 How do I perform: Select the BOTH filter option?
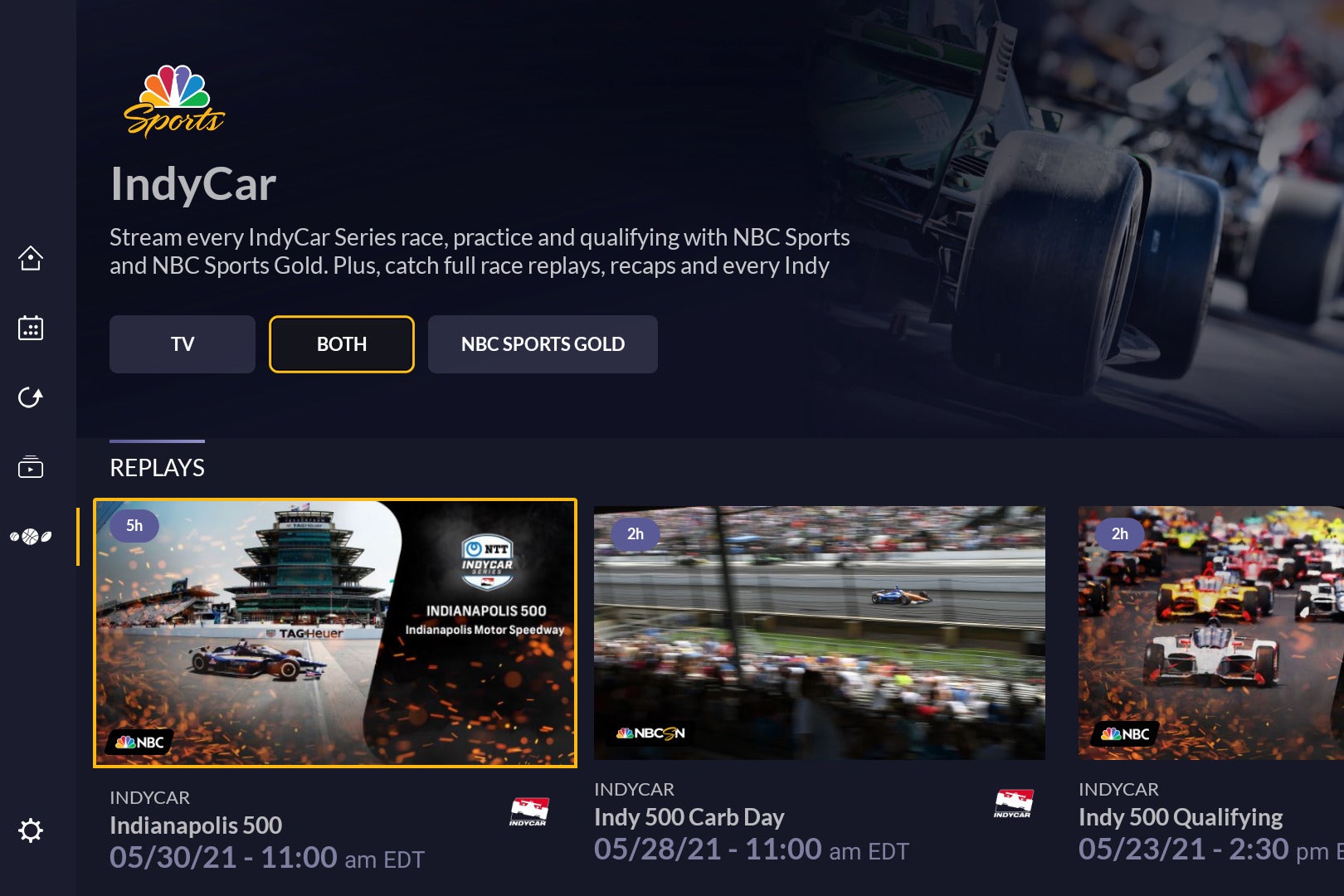342,344
